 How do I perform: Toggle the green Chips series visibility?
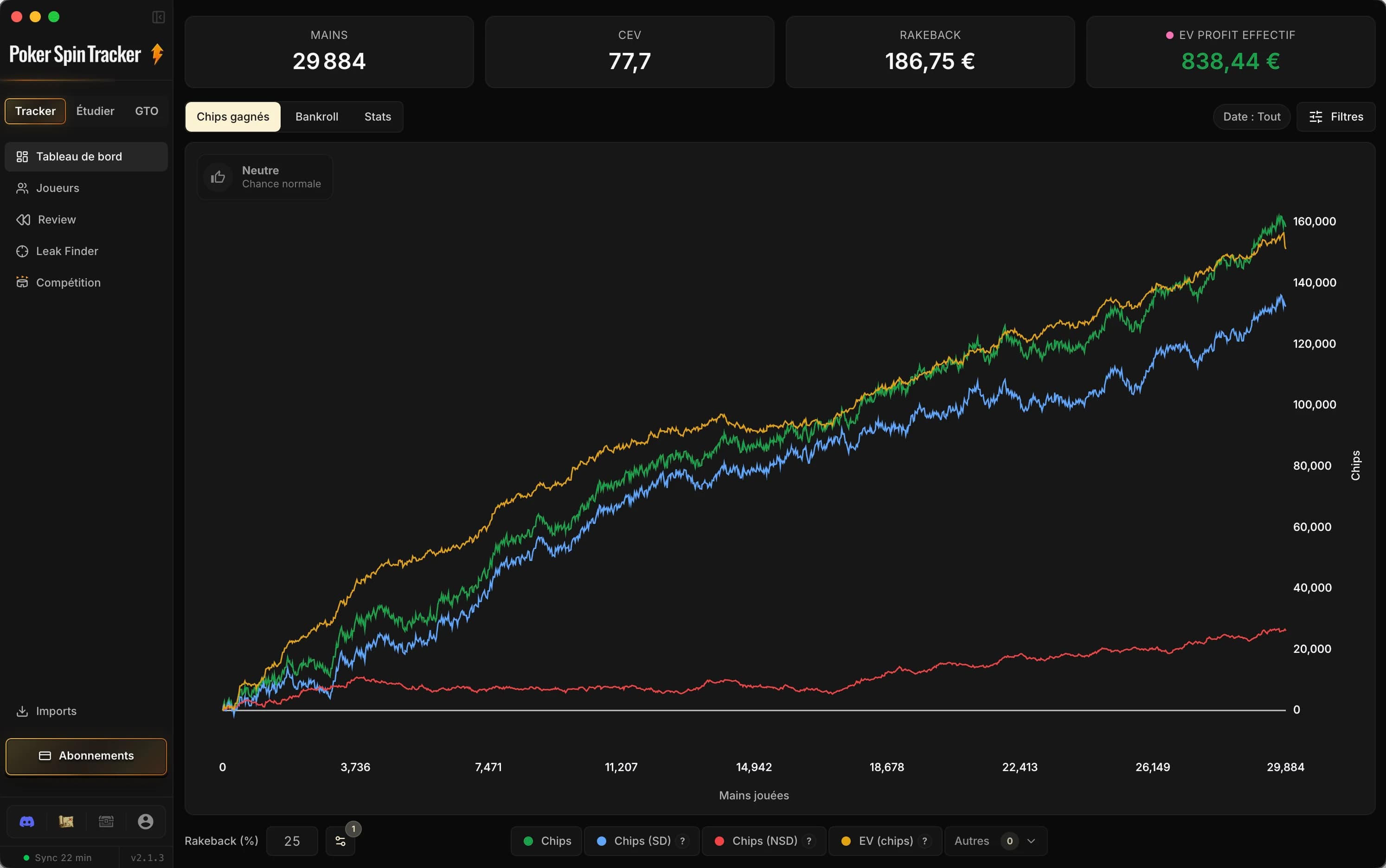(x=546, y=841)
